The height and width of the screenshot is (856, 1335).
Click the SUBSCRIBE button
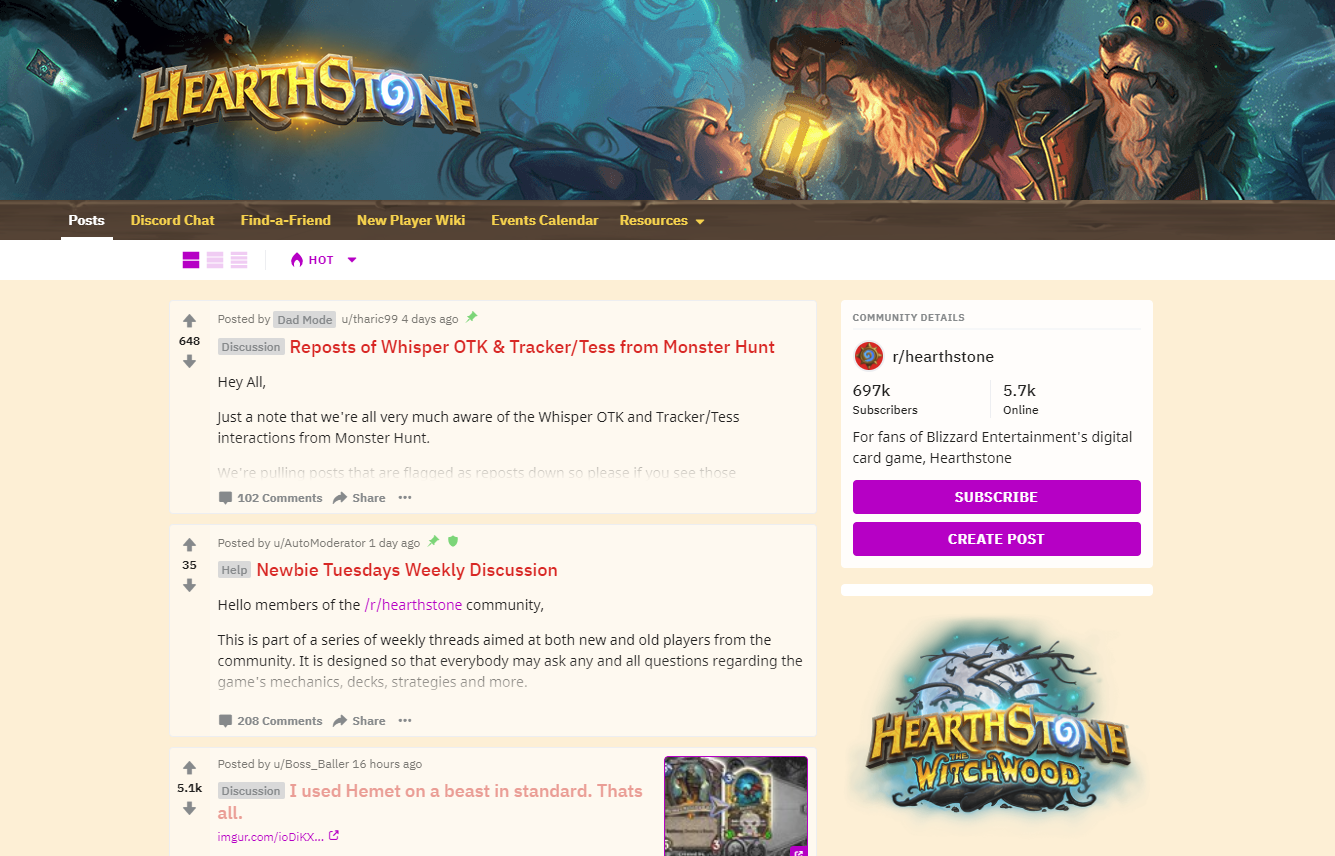[x=996, y=497]
